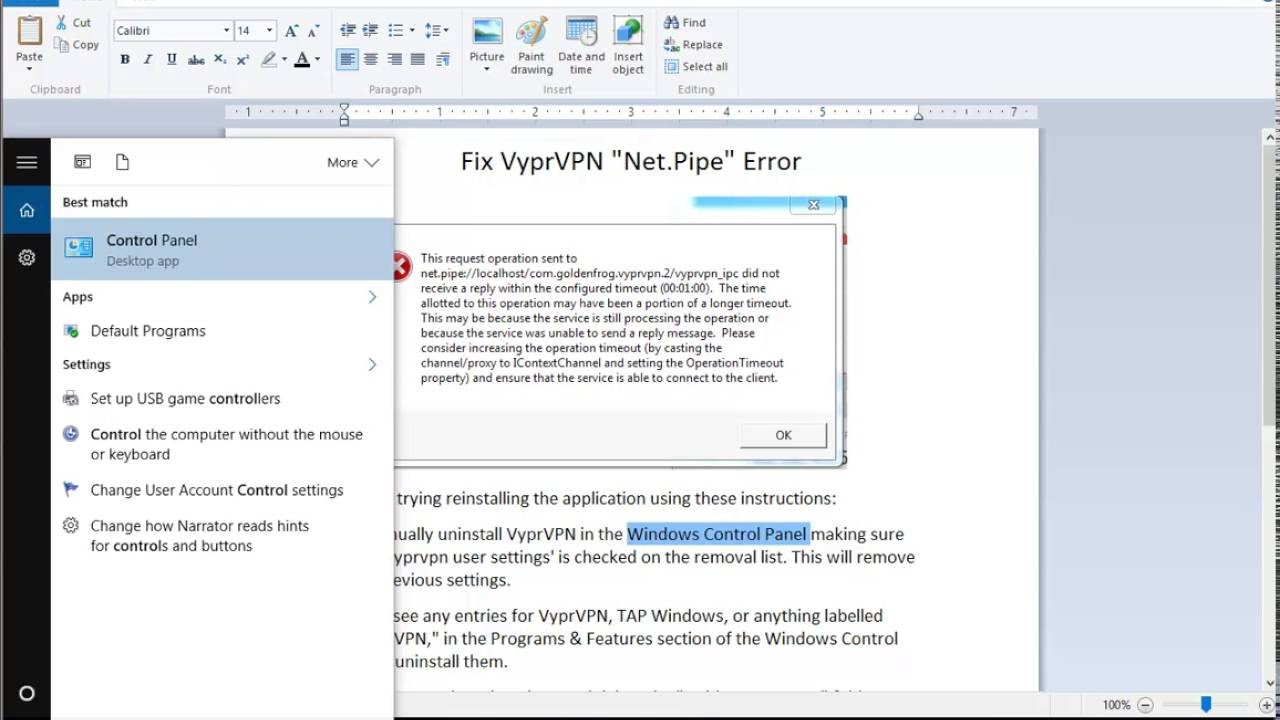Click the first-line indent marker on ruler

(344, 108)
